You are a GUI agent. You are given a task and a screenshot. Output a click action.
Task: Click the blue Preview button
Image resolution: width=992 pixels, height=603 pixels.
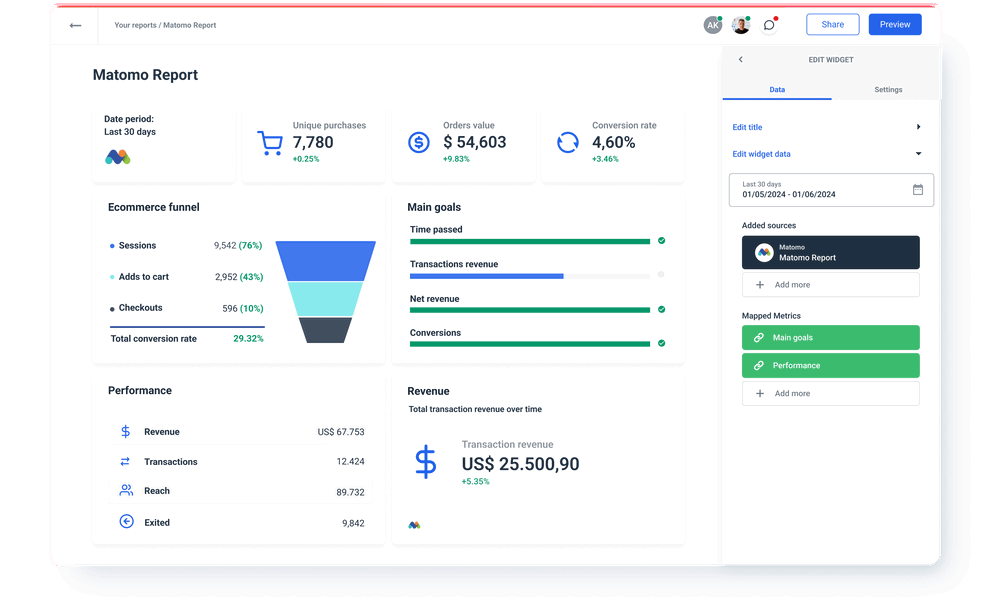[895, 25]
